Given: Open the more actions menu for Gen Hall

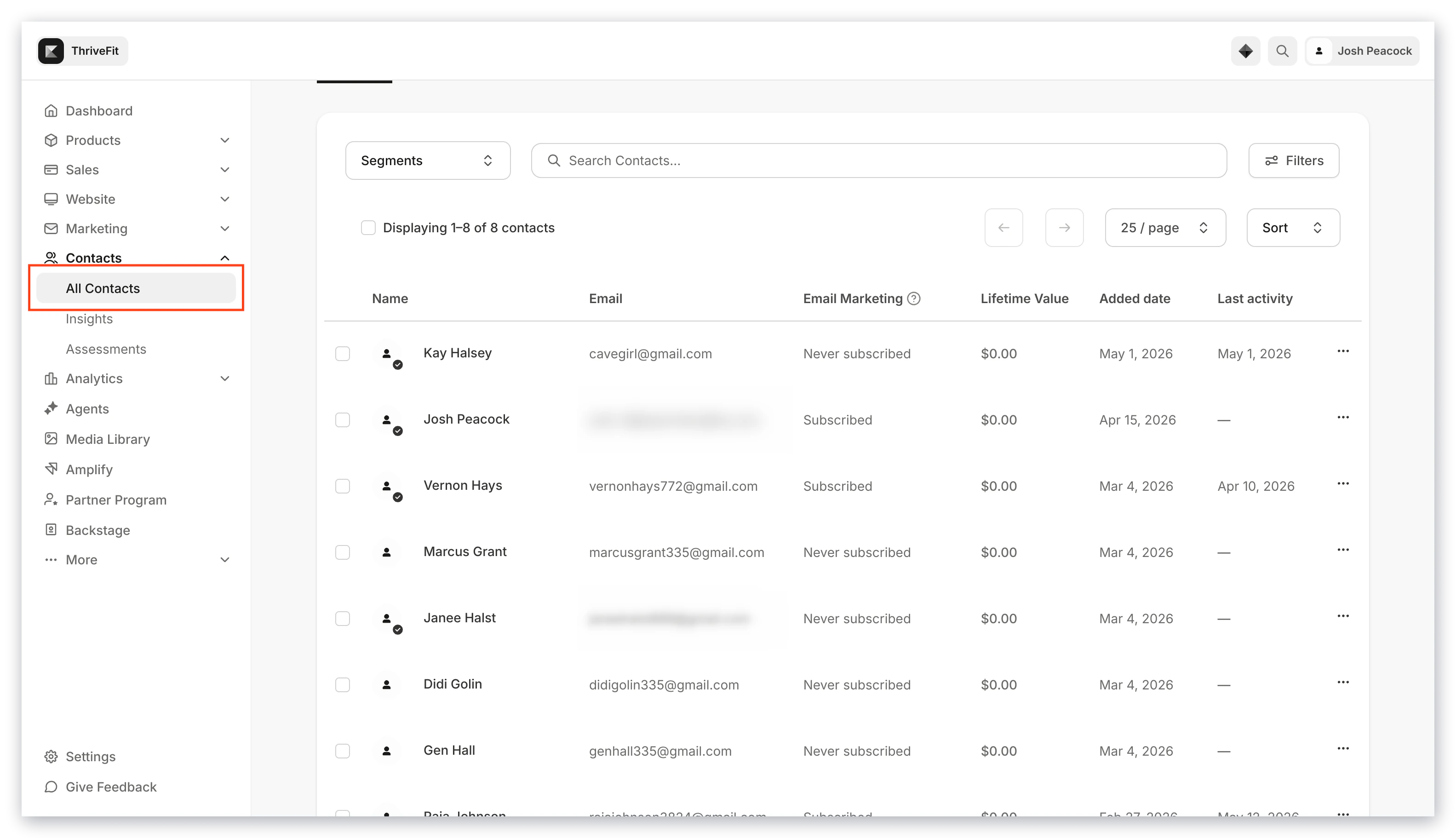Looking at the screenshot, I should pos(1342,748).
